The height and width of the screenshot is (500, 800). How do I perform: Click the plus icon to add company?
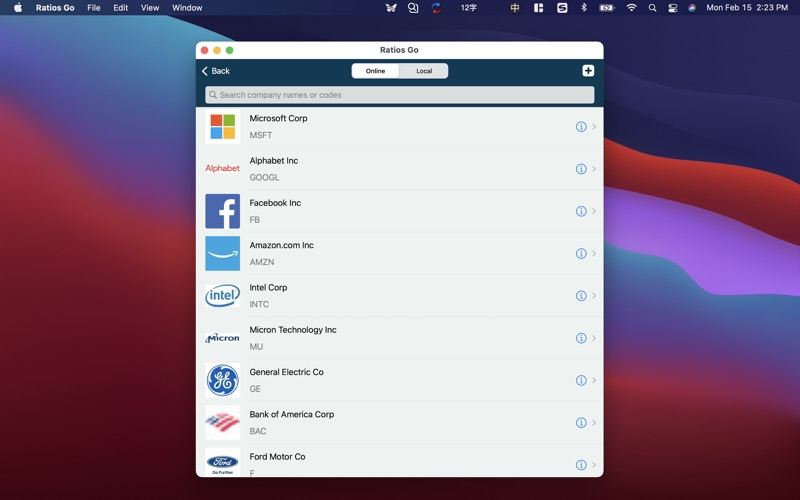588,71
